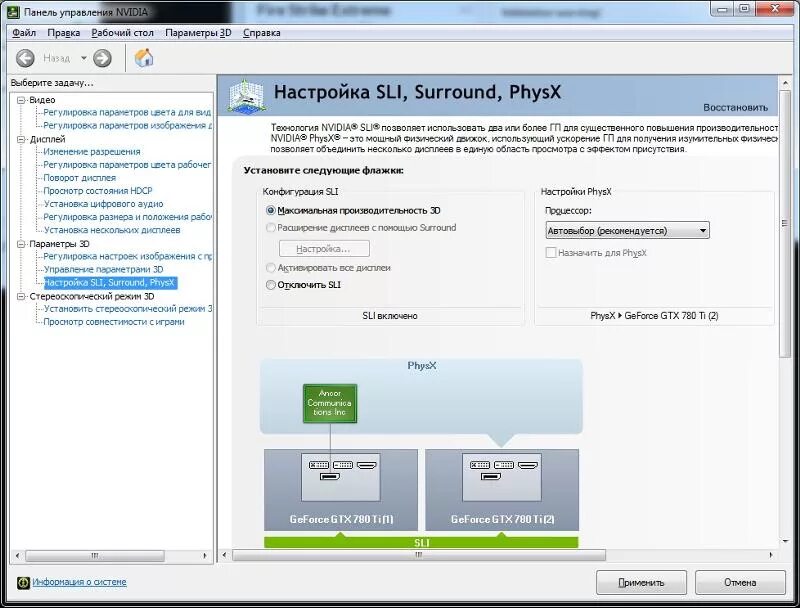Click task tree horizontal scrollbar thumb
Viewport: 800px width, 608px height.
[95, 555]
